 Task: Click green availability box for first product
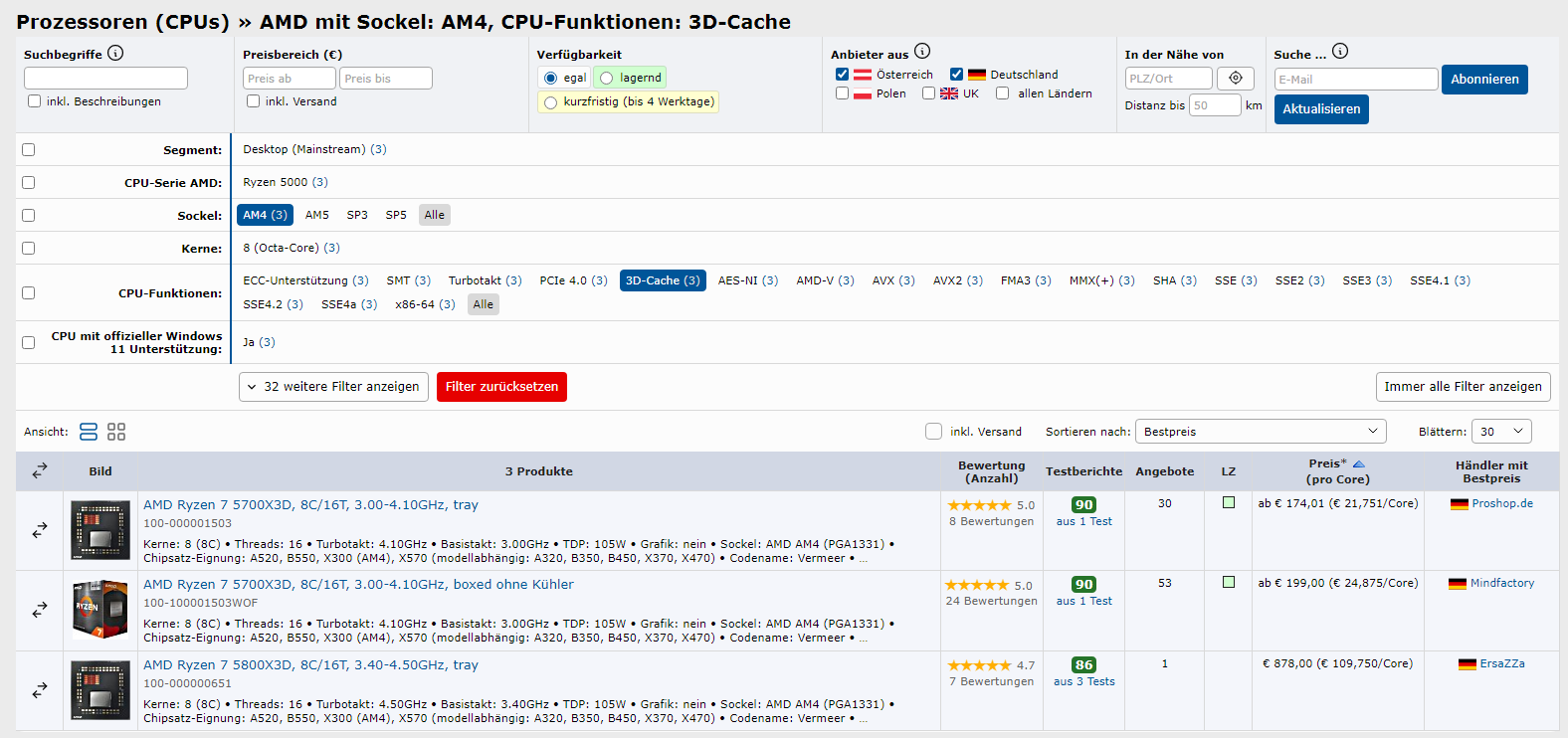pos(1229,503)
